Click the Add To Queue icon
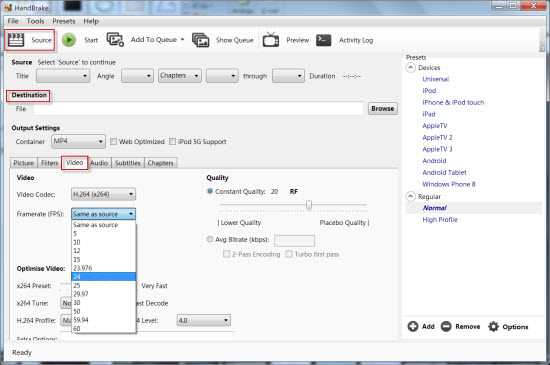This screenshot has height=365, width=550. [x=115, y=40]
